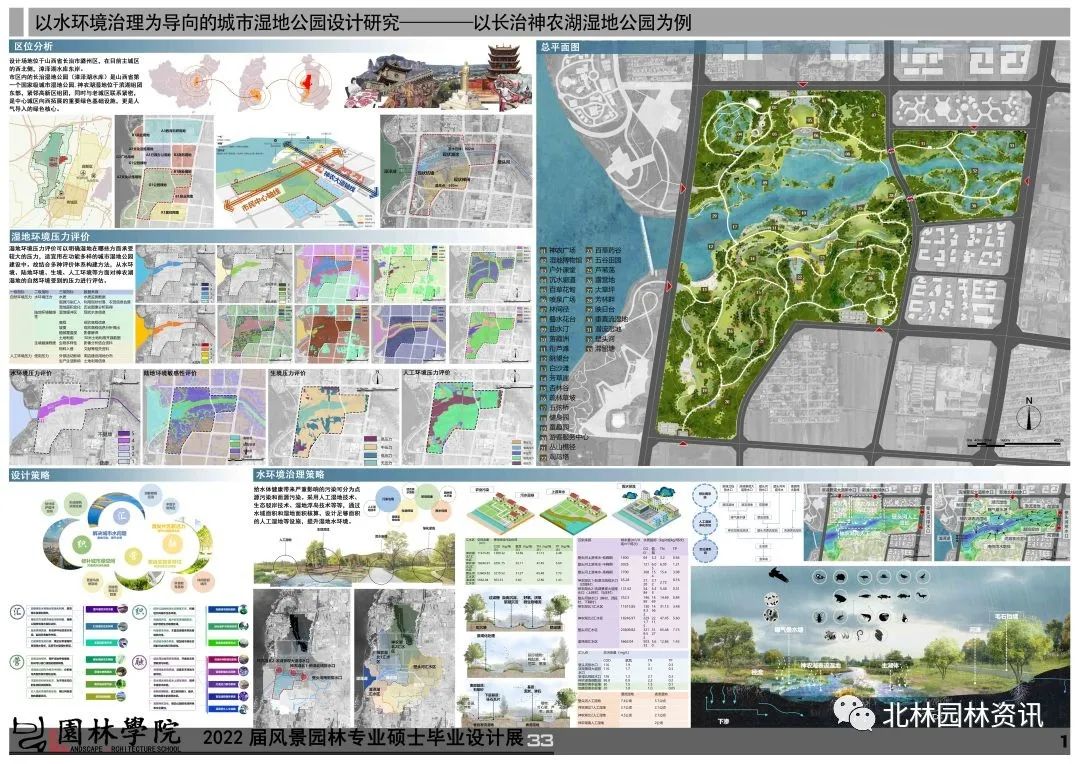
Task: Open the 湿地环境压力评价 section heading
Action: pos(50,236)
